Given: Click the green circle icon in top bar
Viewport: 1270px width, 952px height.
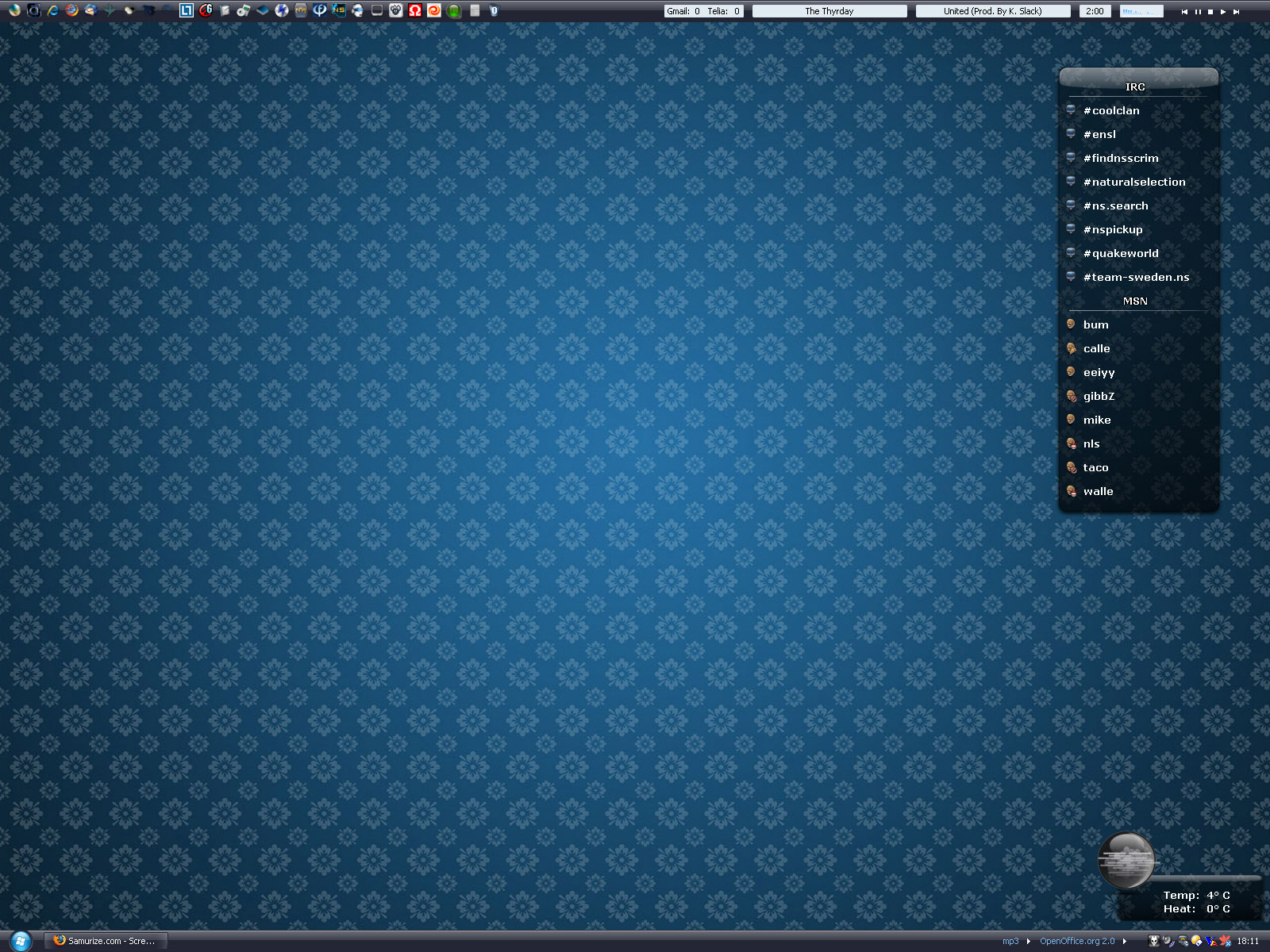Looking at the screenshot, I should click(x=453, y=11).
